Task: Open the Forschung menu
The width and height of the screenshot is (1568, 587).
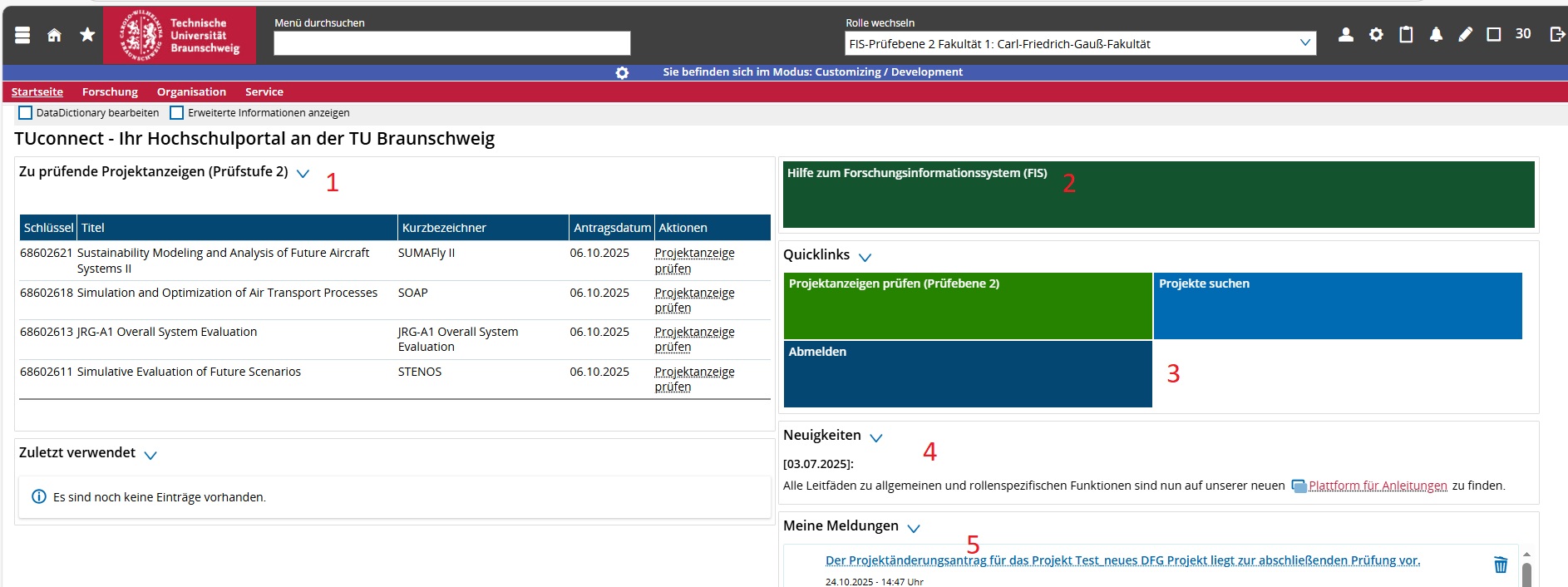Action: pyautogui.click(x=110, y=91)
